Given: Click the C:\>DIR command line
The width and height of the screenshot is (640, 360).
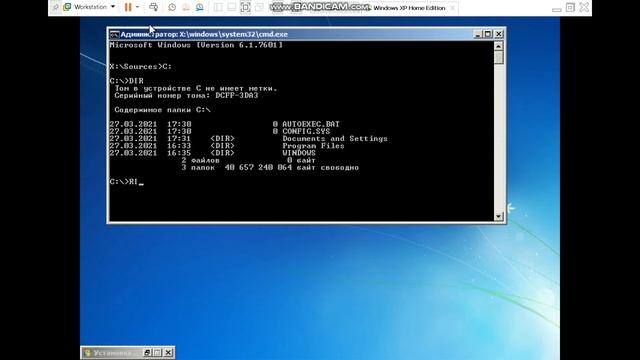Looking at the screenshot, I should [x=127, y=81].
